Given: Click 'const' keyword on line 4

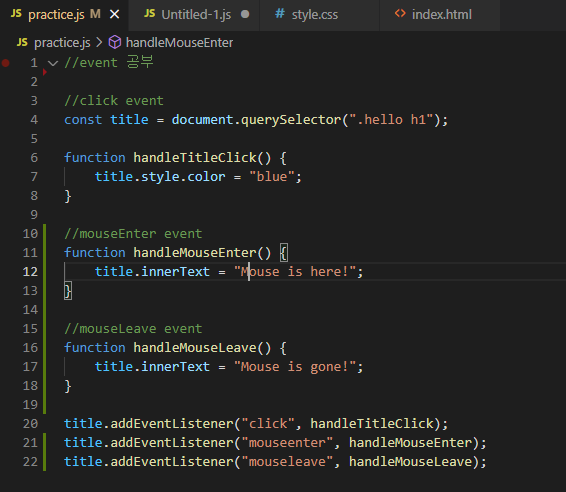Looking at the screenshot, I should pos(83,120).
